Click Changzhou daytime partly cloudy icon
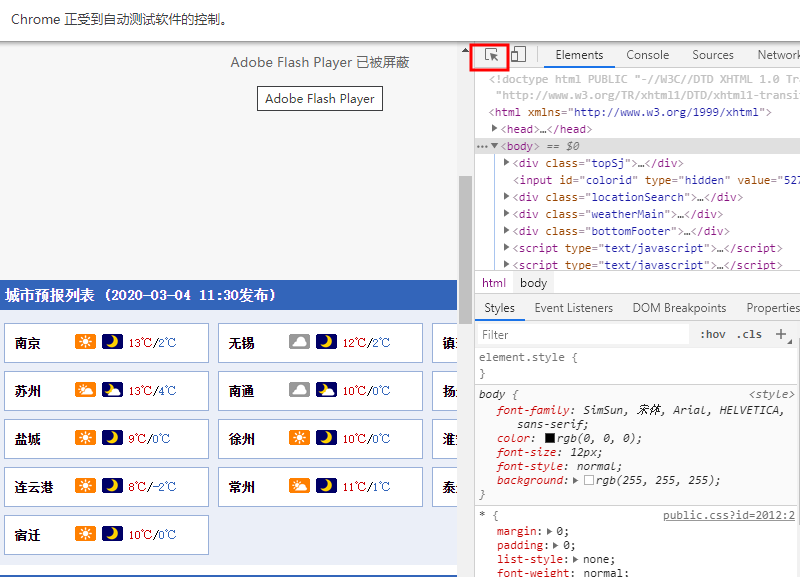The height and width of the screenshot is (577, 800). point(299,486)
